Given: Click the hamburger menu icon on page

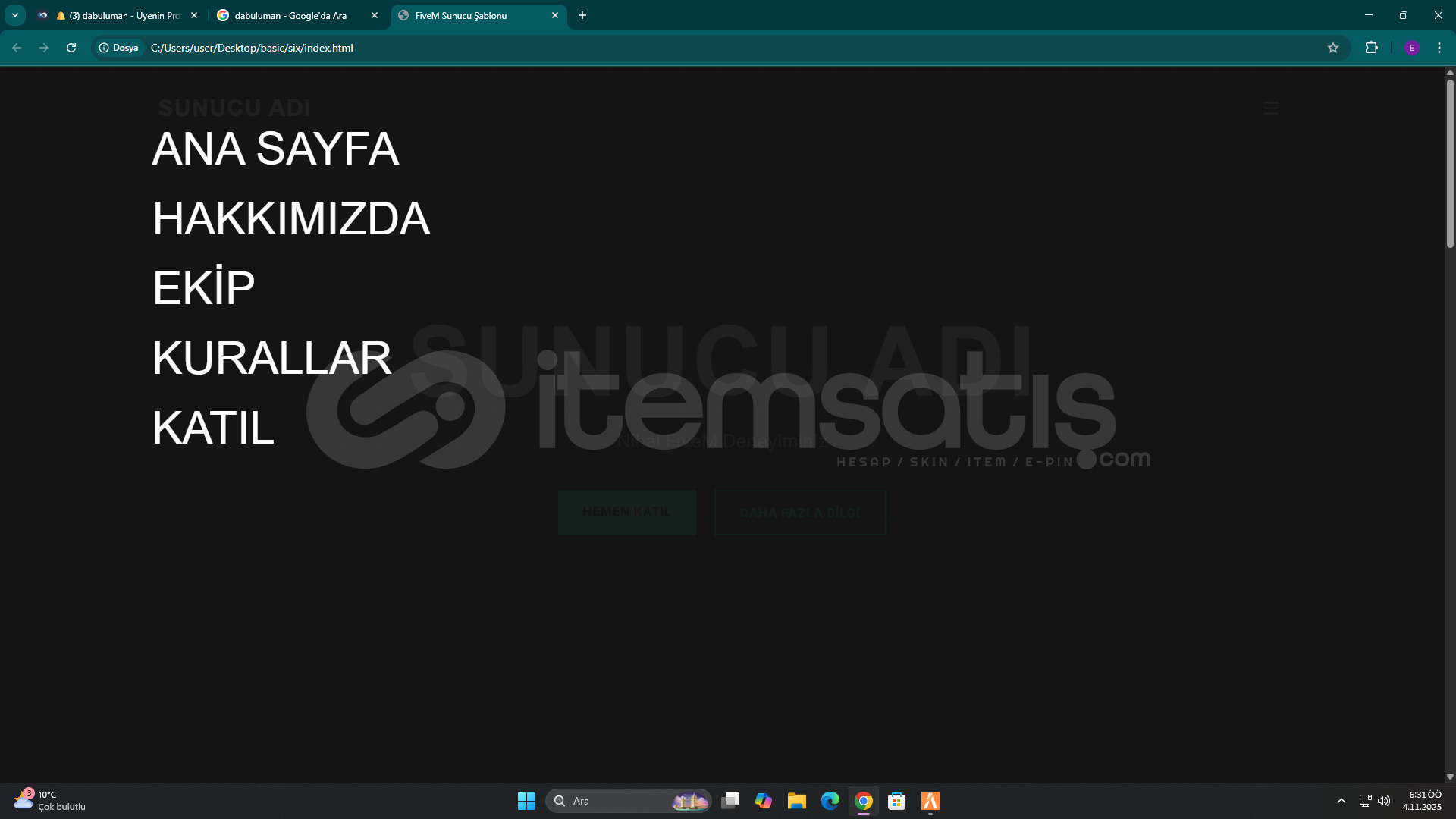Looking at the screenshot, I should [x=1271, y=108].
